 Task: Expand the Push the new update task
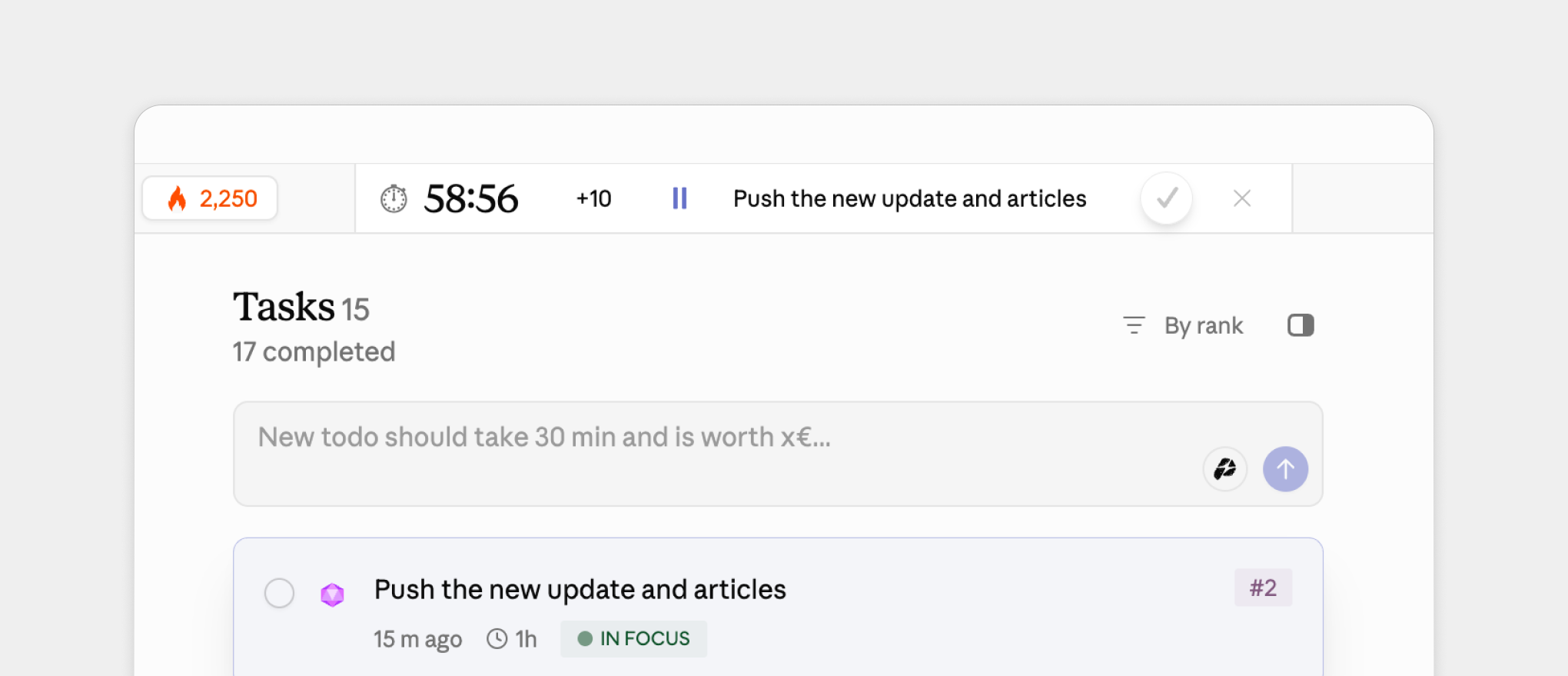click(580, 589)
